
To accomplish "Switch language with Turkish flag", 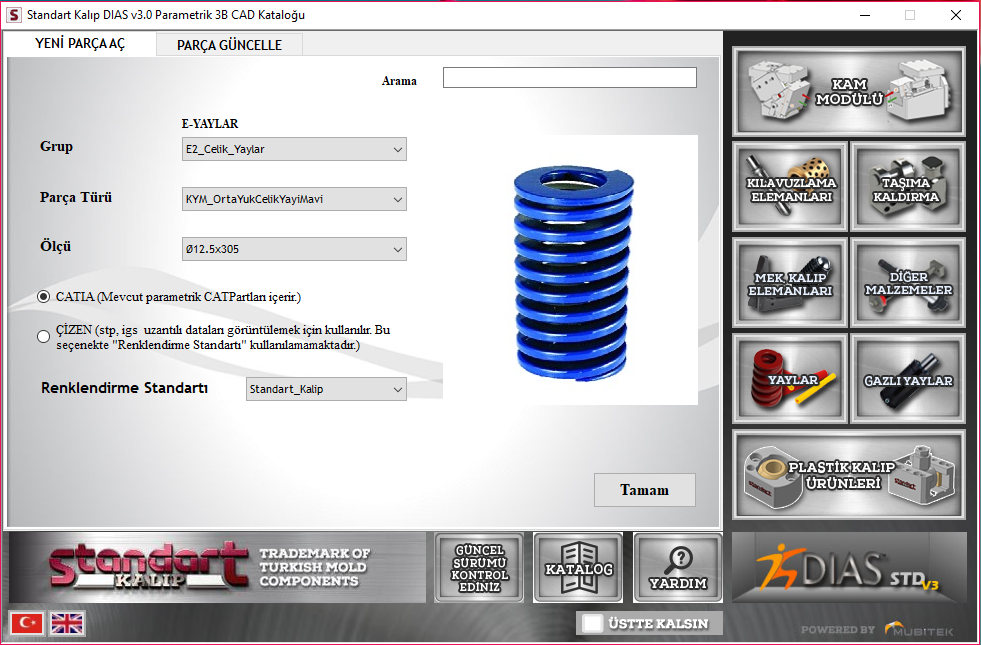I will tap(27, 622).
